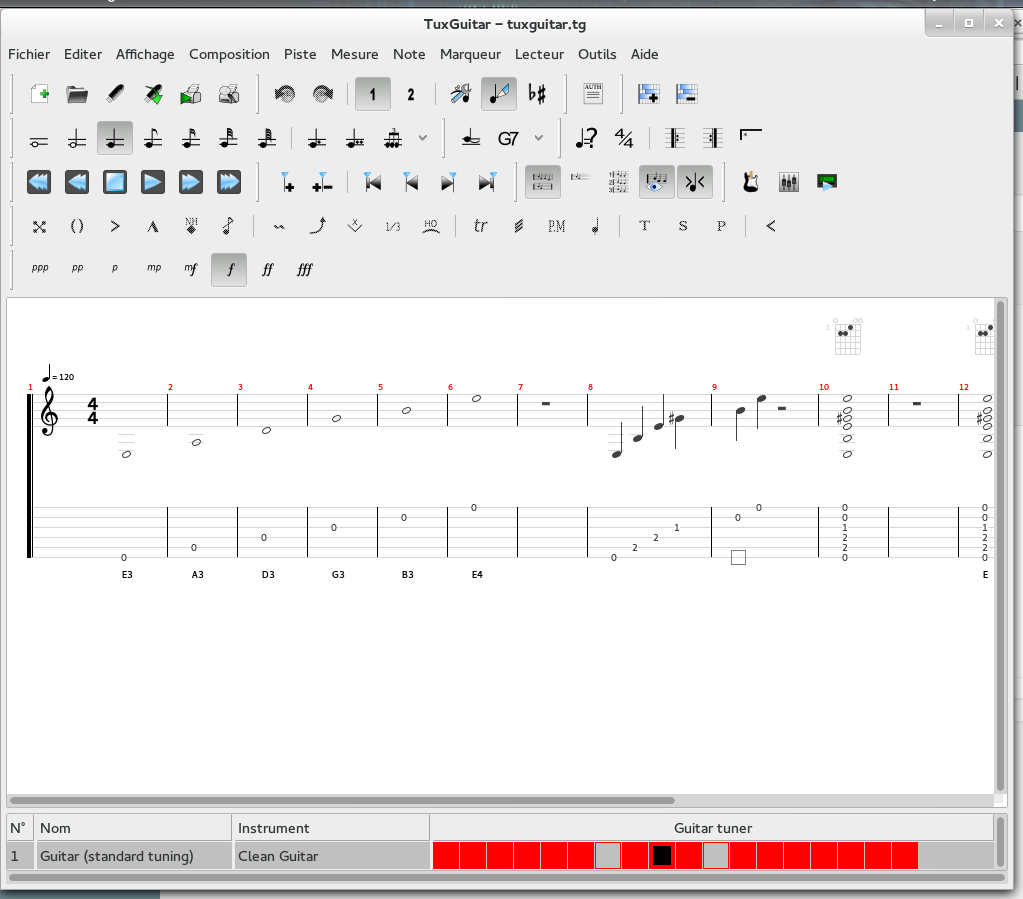Image resolution: width=1023 pixels, height=899 pixels.
Task: Apply vibrato effect
Action: point(279,226)
